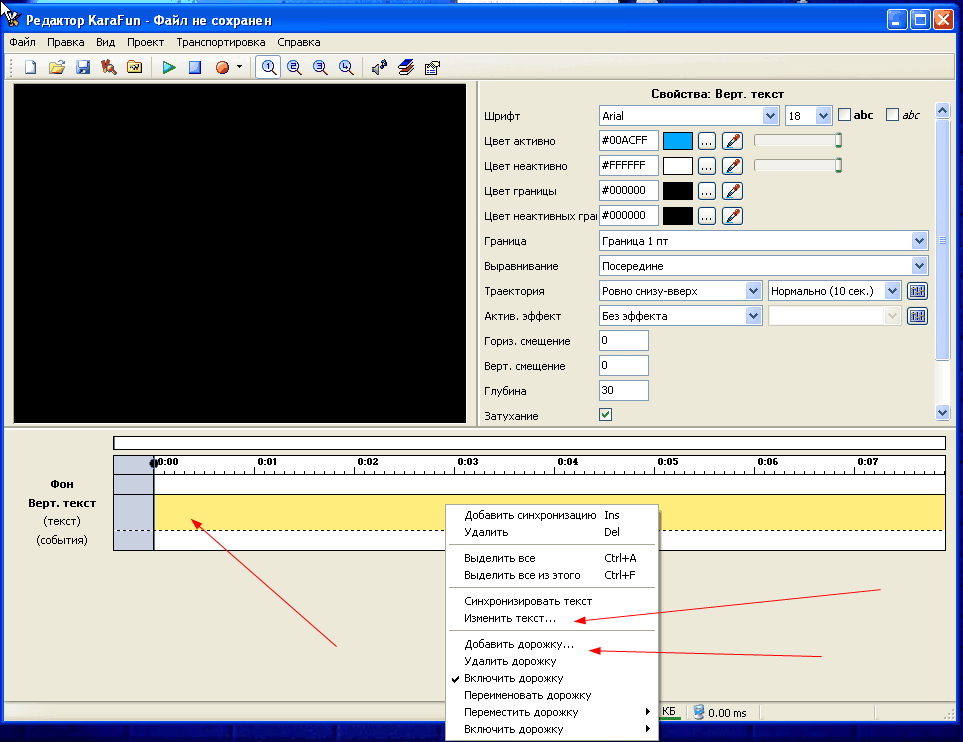This screenshot has width=963, height=742.
Task: Click the ... button for inactive color
Action: tap(707, 166)
